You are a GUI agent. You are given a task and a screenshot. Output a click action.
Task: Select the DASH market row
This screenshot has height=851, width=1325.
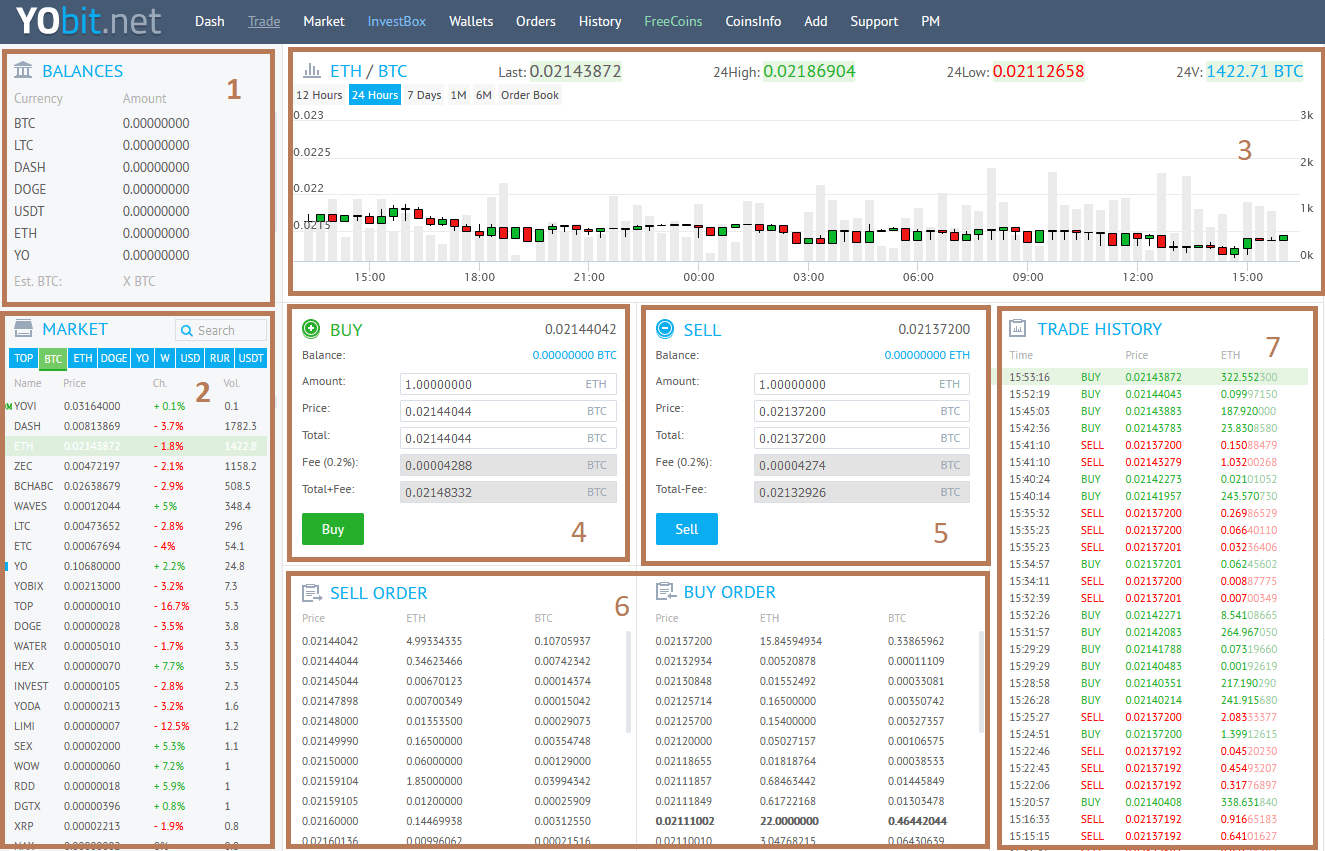pos(138,426)
